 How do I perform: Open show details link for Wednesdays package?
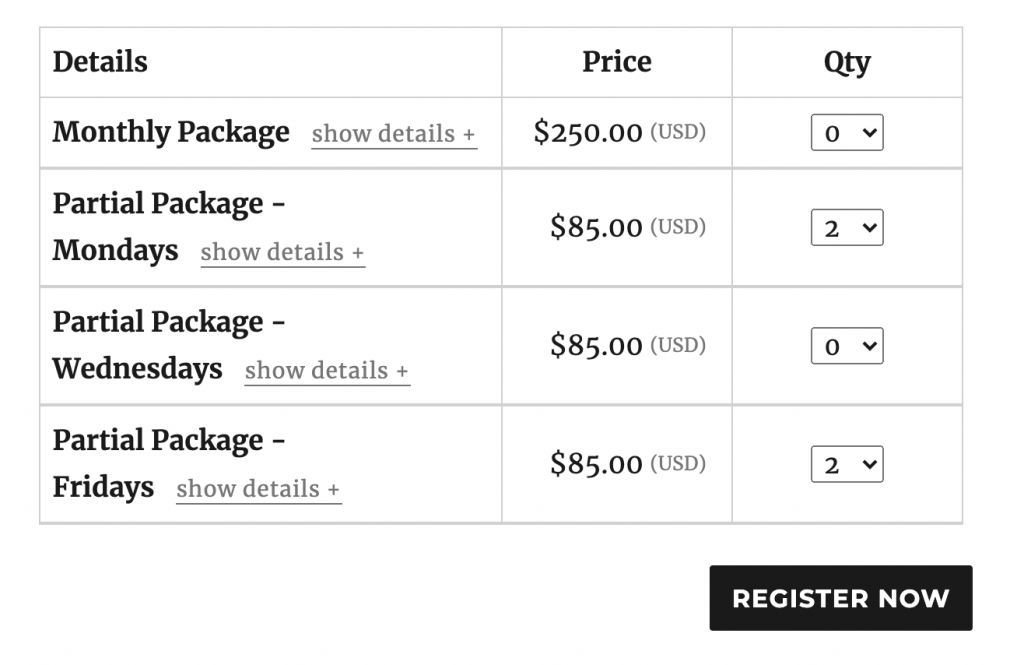pyautogui.click(x=327, y=370)
